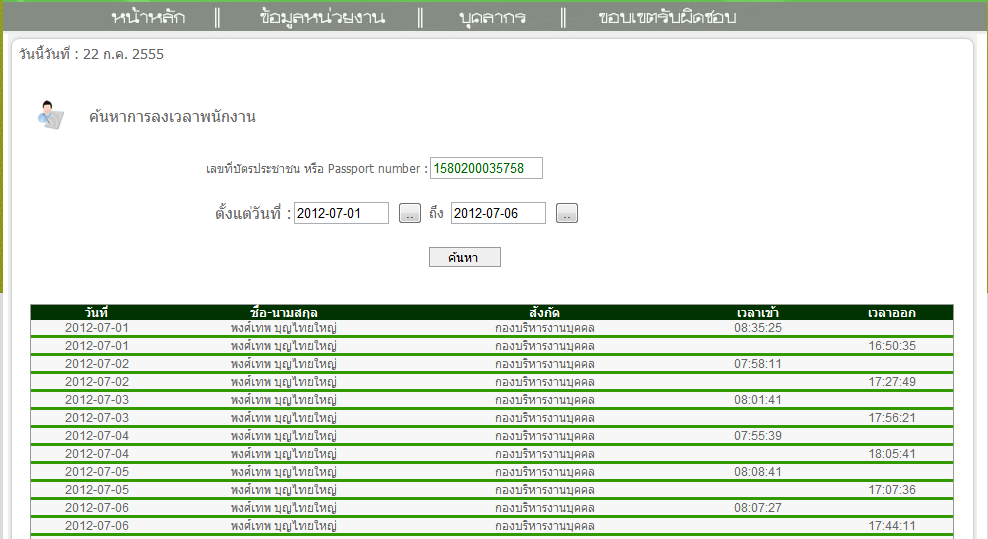
Task: Click date cell in the 08:08:41 row
Action: click(x=96, y=472)
